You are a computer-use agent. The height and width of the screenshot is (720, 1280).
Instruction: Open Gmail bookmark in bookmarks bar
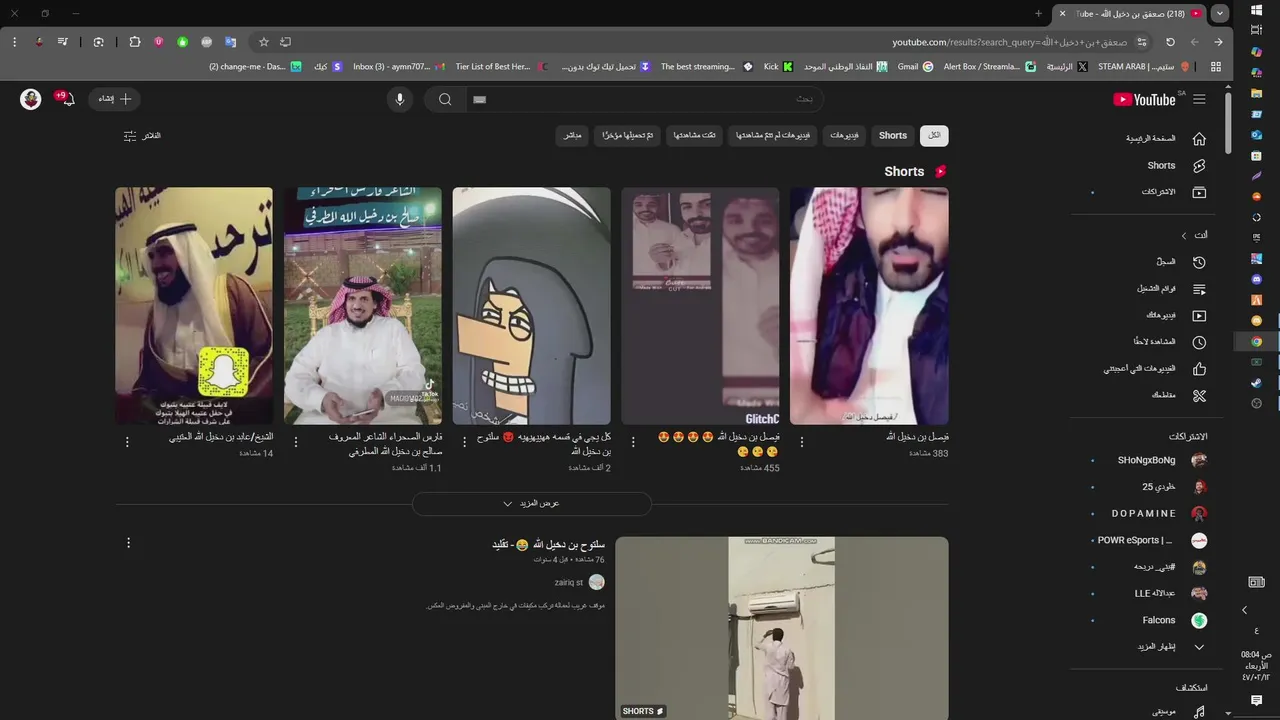pyautogui.click(x=915, y=67)
